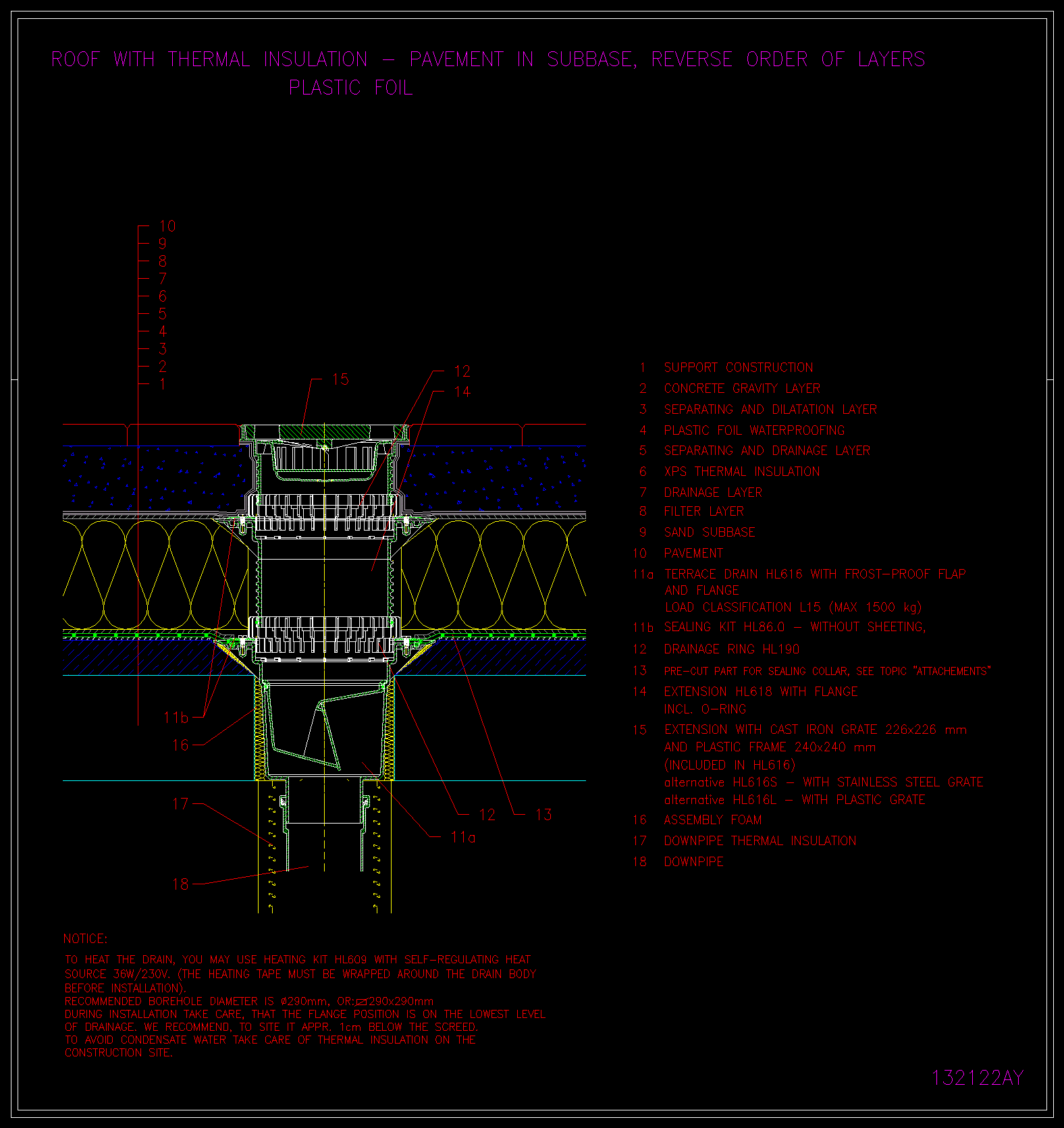Viewport: 1064px width, 1128px height.
Task: Click the 'NOTICE:' heading
Action: (x=85, y=939)
